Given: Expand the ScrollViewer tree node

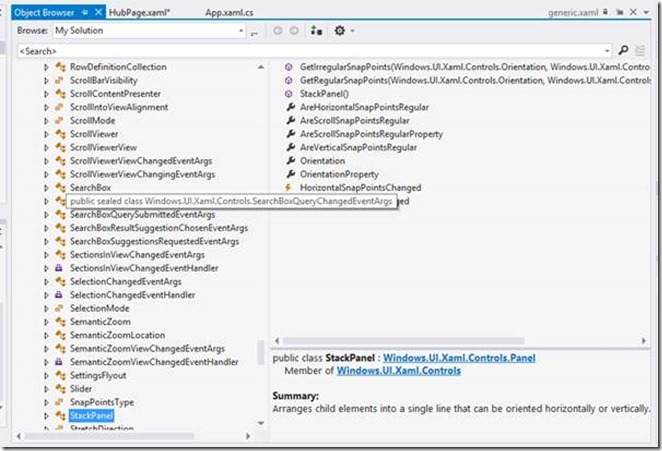Looking at the screenshot, I should [x=46, y=134].
